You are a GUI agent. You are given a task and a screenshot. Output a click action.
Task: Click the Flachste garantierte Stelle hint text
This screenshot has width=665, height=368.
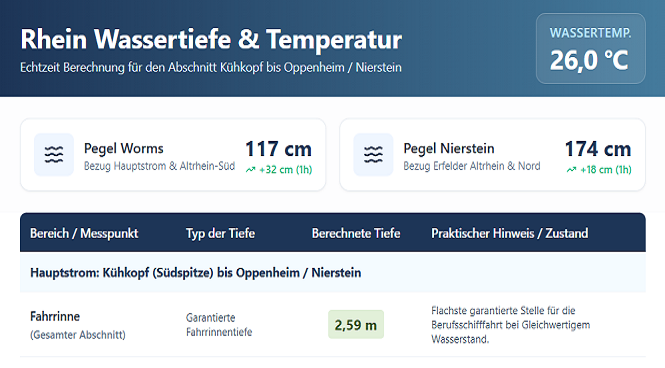511,325
